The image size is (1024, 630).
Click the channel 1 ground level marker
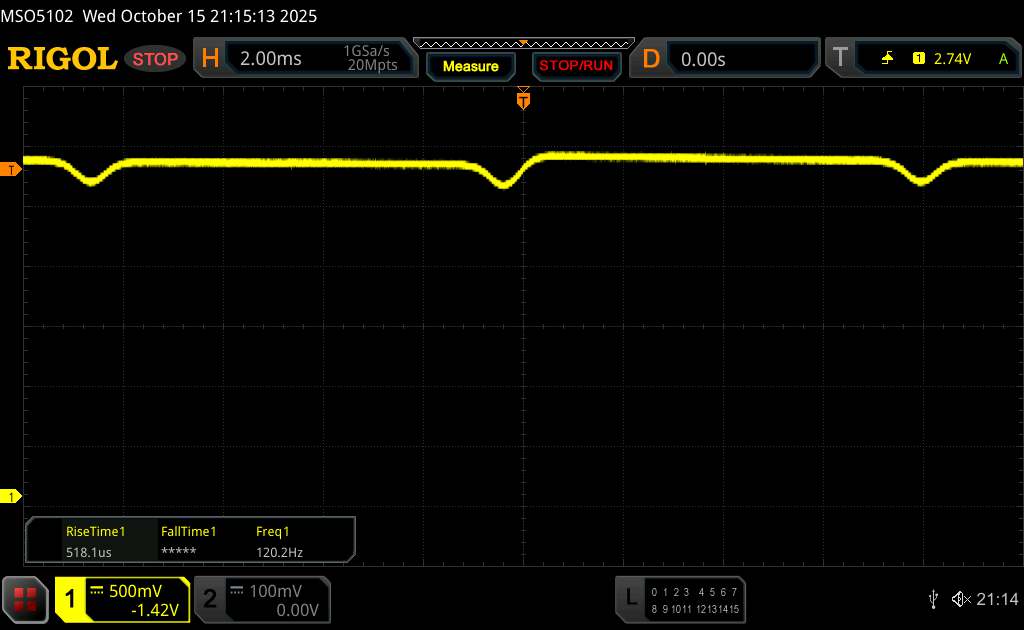tap(12, 497)
